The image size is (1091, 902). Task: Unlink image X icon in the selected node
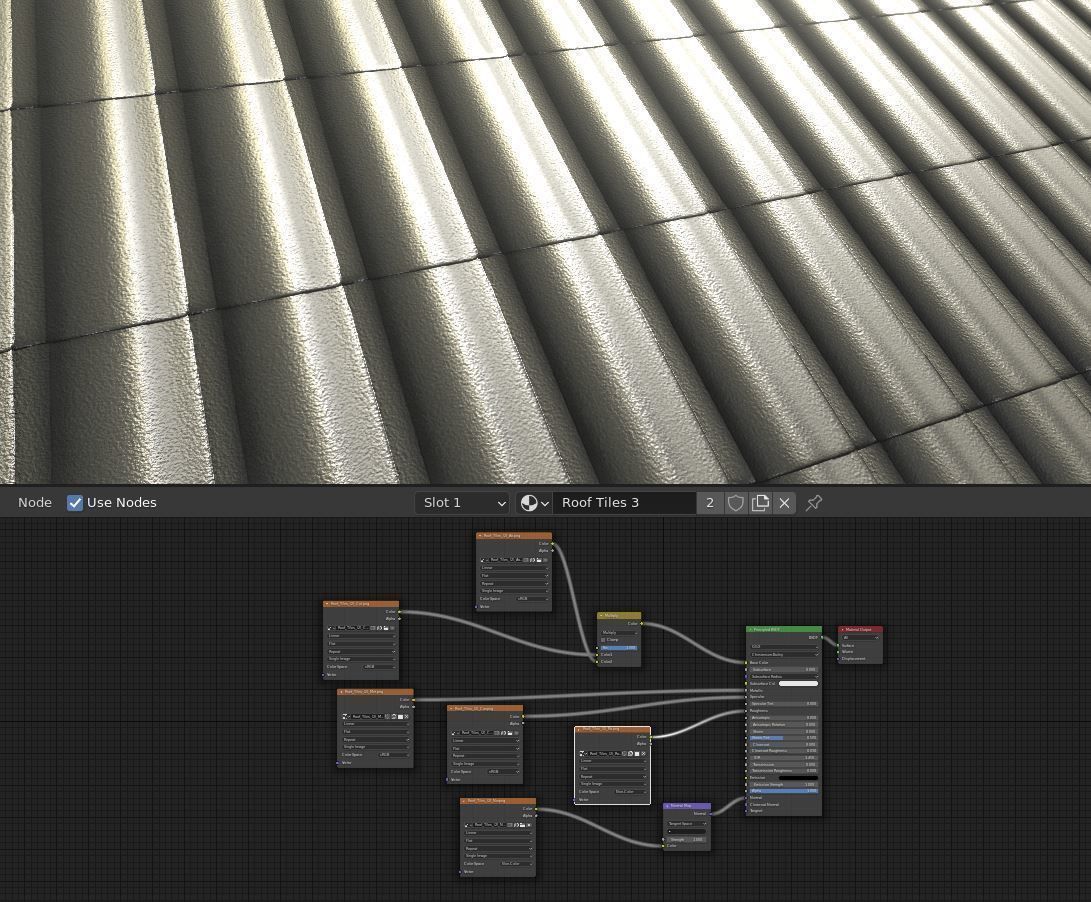643,753
